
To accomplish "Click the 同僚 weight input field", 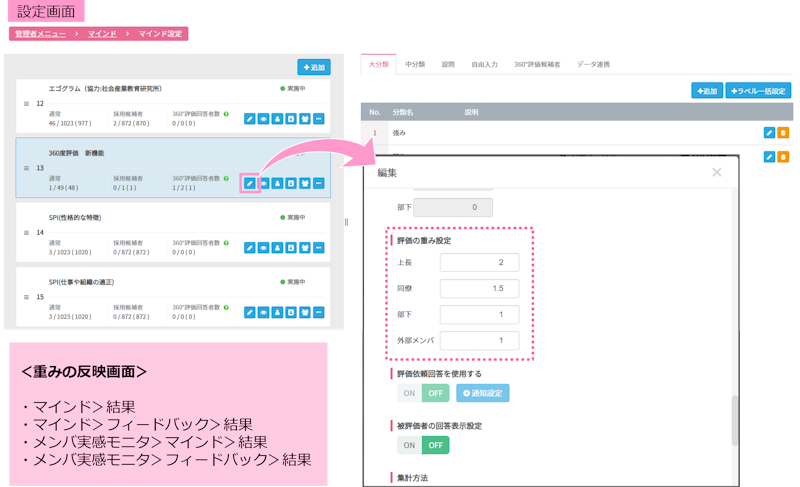I will click(x=480, y=288).
